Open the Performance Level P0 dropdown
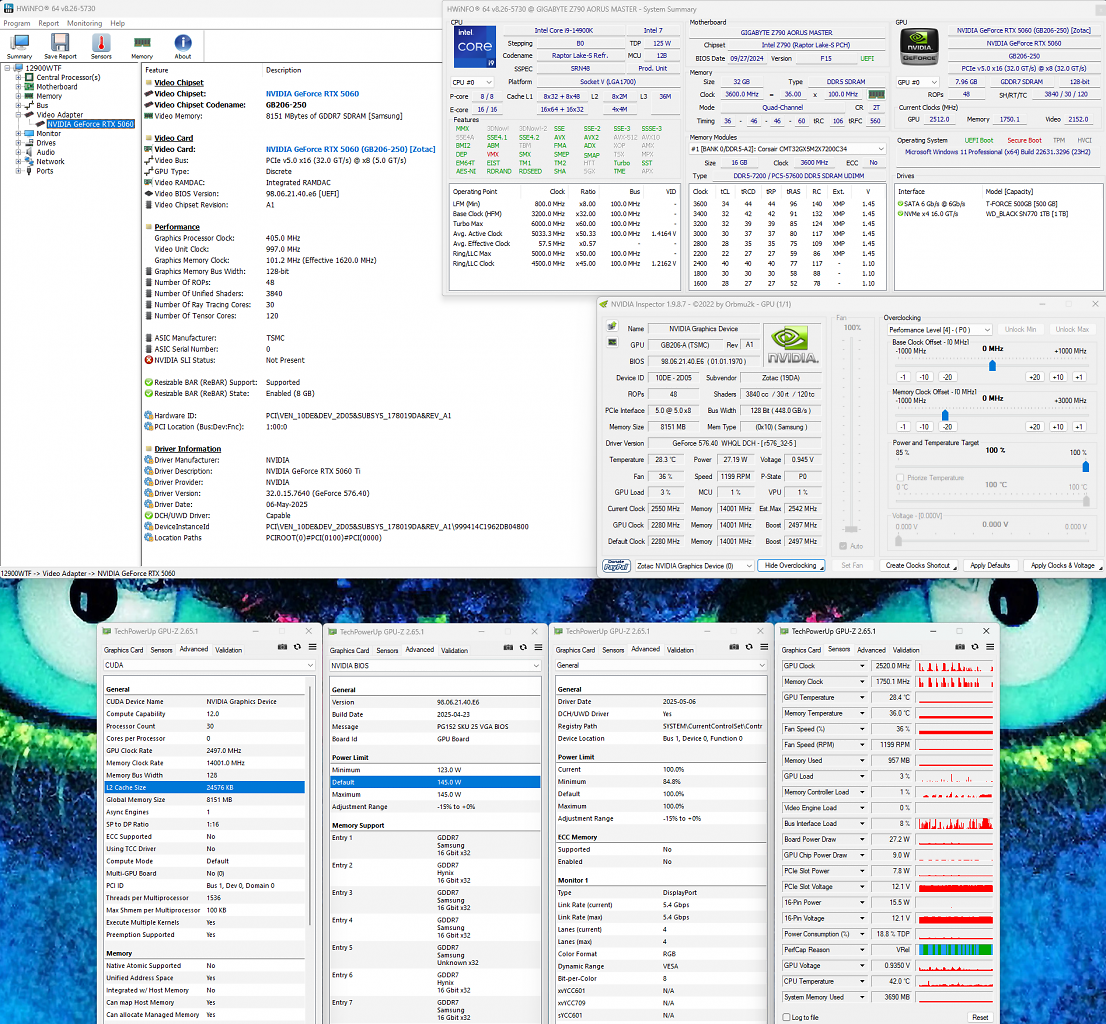Image resolution: width=1106 pixels, height=1024 pixels. pos(940,329)
